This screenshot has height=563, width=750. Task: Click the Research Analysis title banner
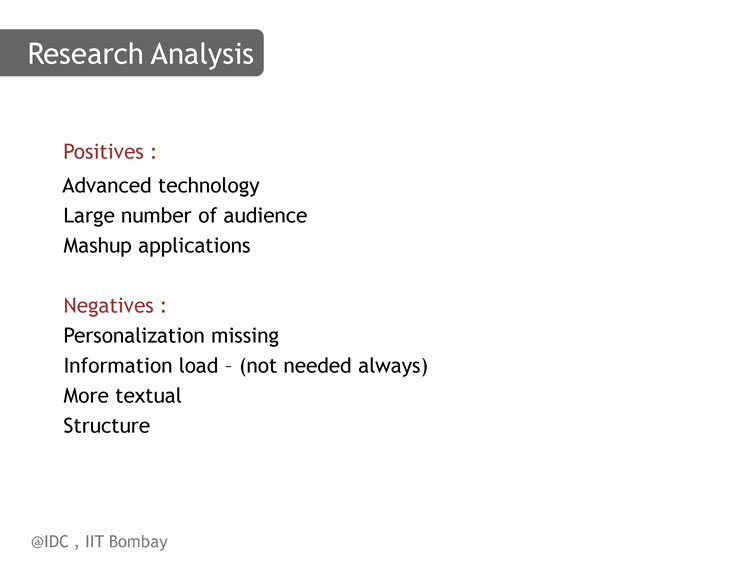(132, 53)
